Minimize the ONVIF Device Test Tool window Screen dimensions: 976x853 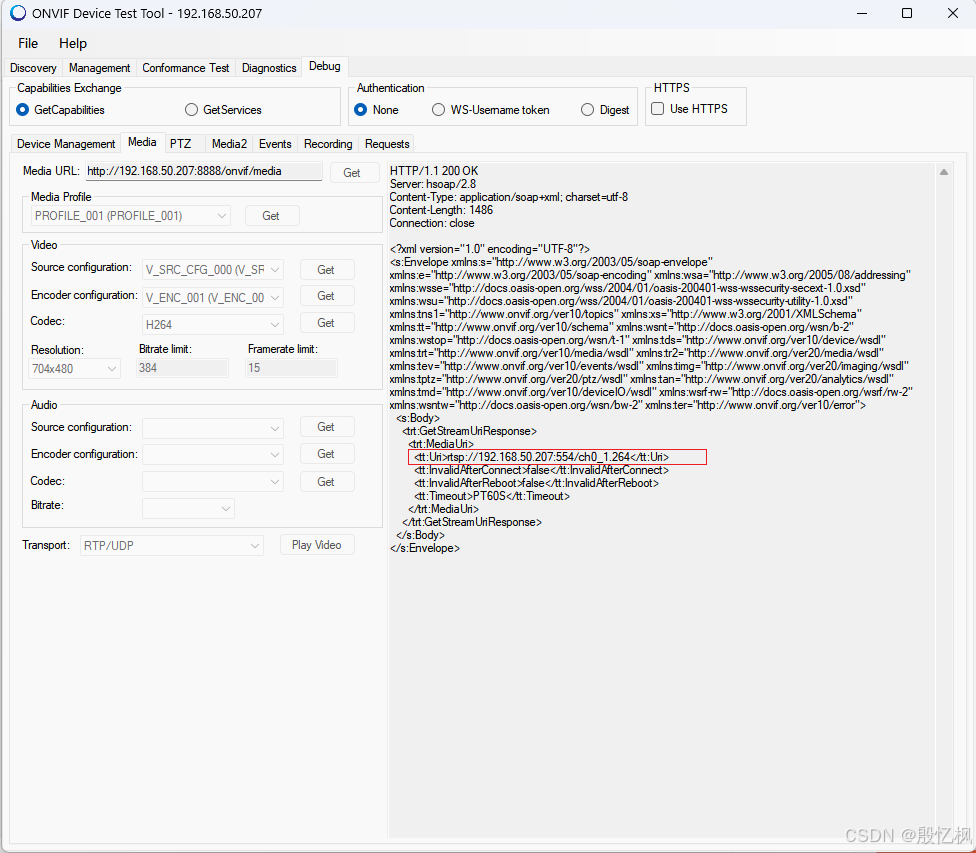click(x=862, y=13)
